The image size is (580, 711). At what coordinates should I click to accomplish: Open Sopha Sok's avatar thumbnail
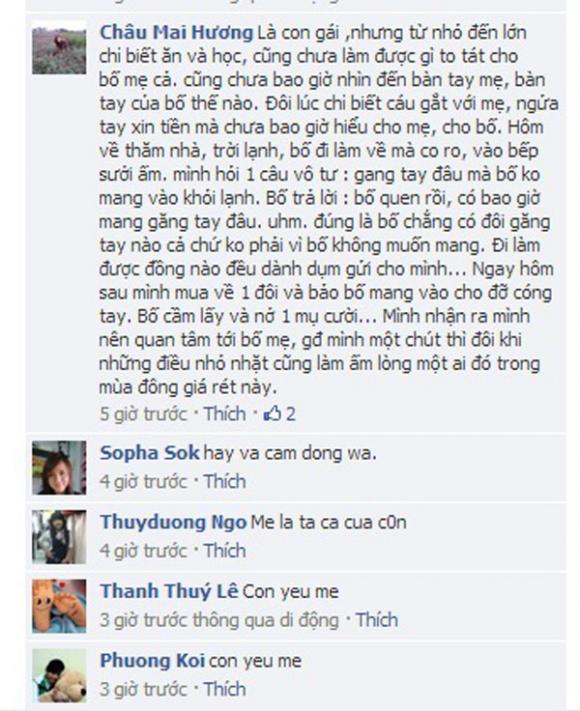tap(59, 468)
